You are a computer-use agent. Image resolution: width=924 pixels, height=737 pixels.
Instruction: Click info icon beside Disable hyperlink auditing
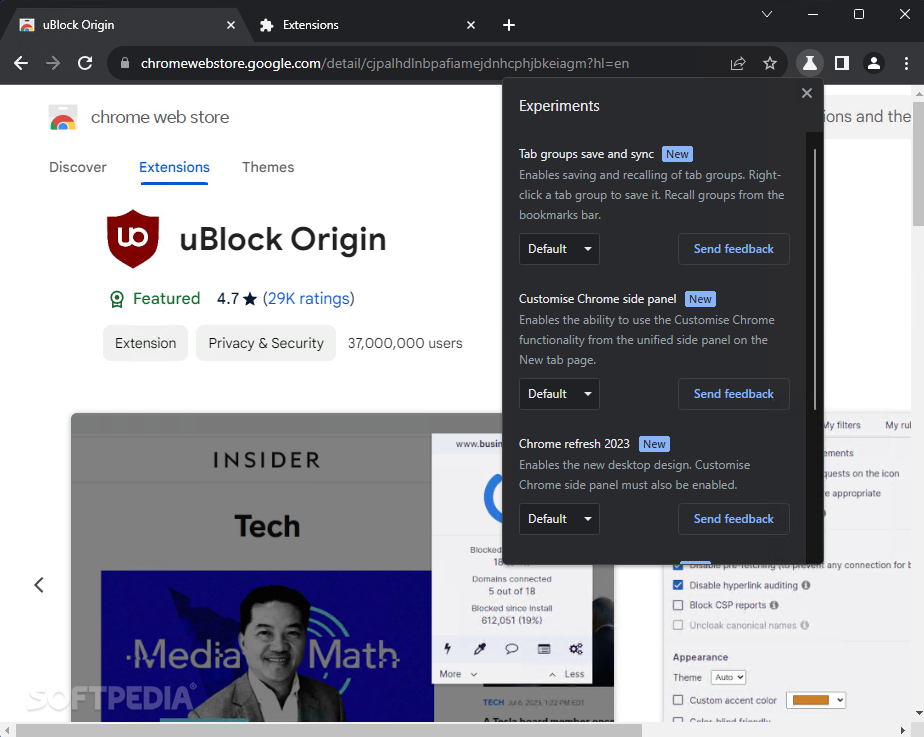[x=806, y=585]
